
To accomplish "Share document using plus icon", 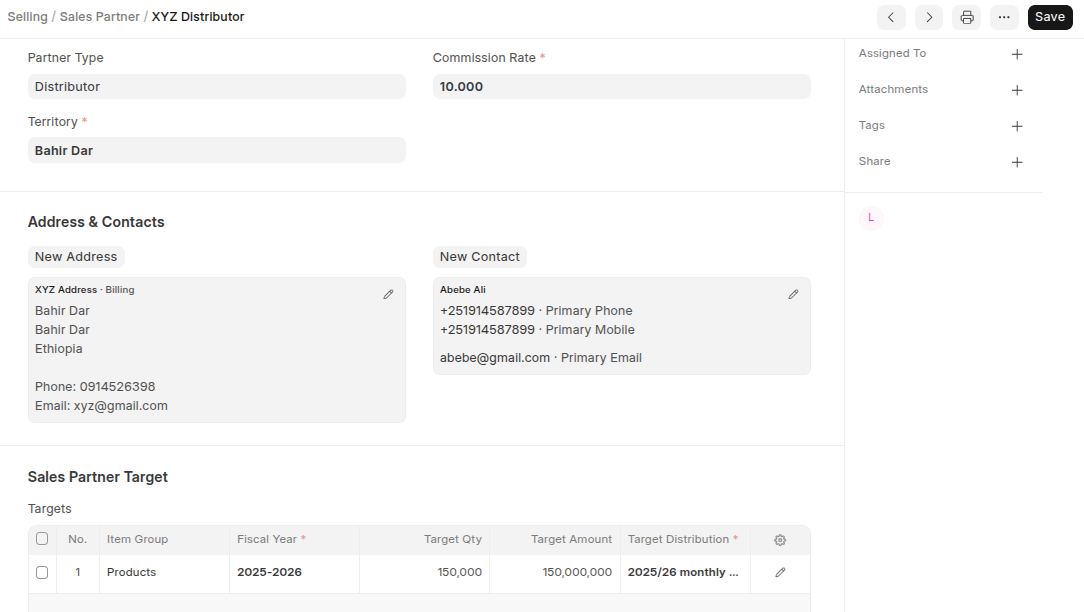I will [1017, 162].
